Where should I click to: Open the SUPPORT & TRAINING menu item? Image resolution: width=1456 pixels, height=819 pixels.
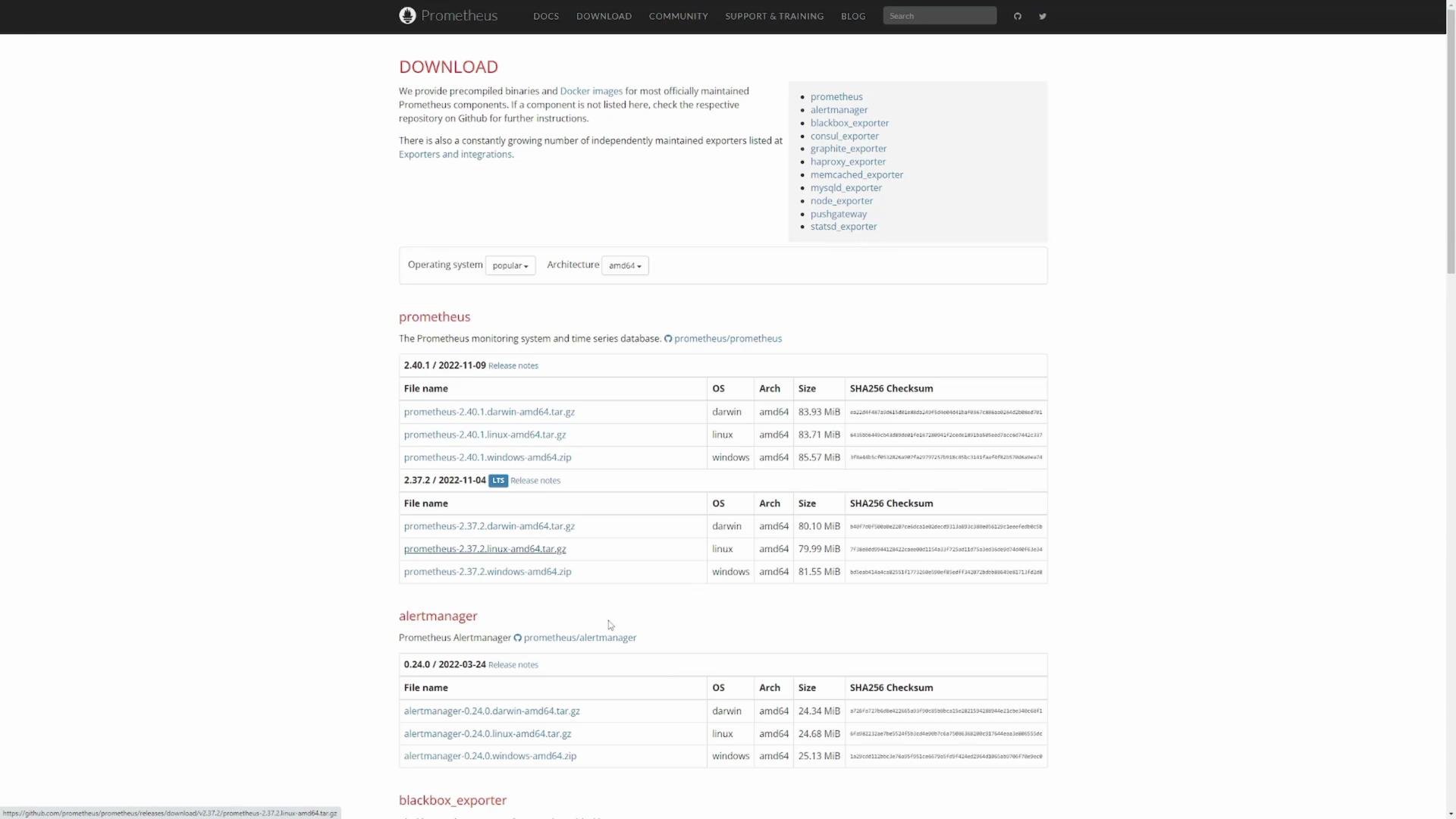tap(774, 16)
